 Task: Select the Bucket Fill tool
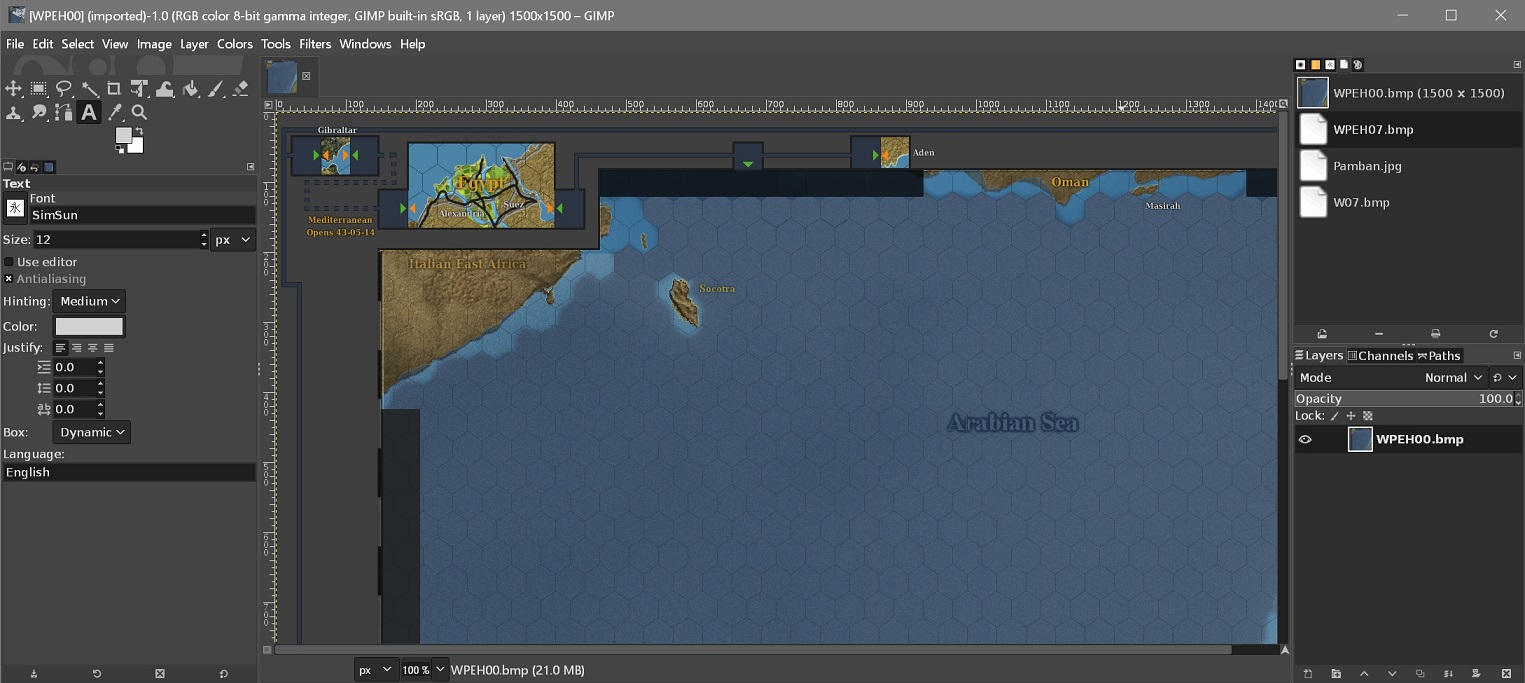point(190,88)
